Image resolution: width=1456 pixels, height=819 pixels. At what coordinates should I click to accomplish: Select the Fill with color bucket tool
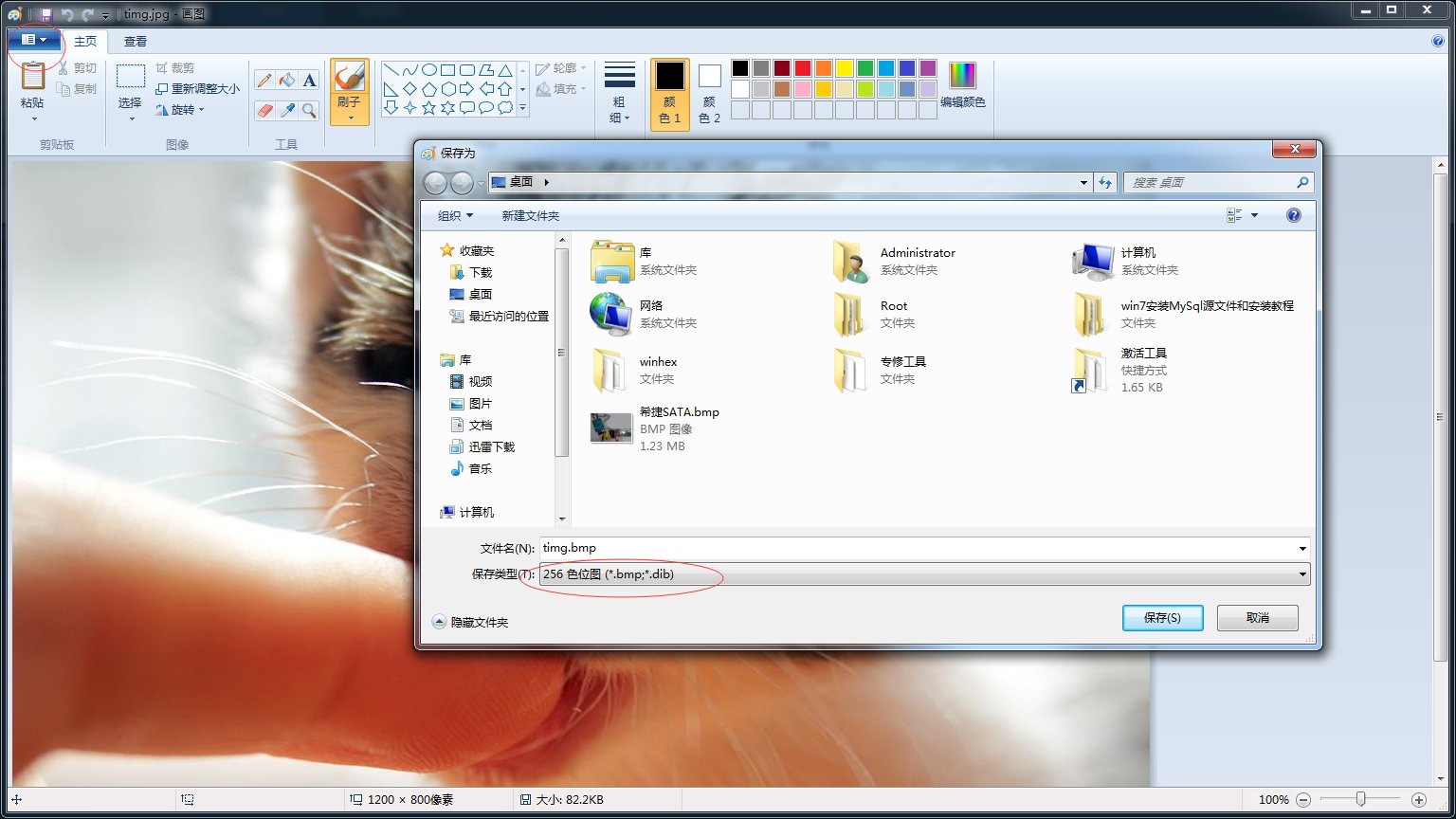coord(287,82)
